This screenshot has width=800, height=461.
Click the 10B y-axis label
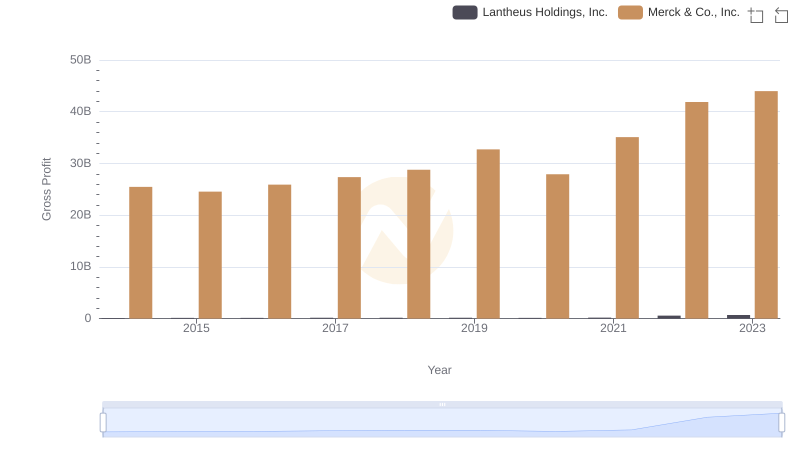(81, 266)
